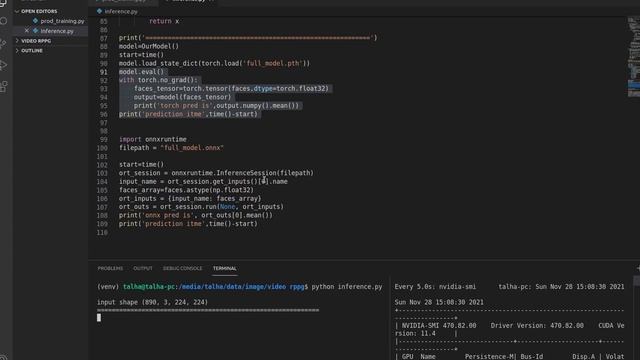
Task: Click the 'return x' code line
Action: (x=164, y=21)
